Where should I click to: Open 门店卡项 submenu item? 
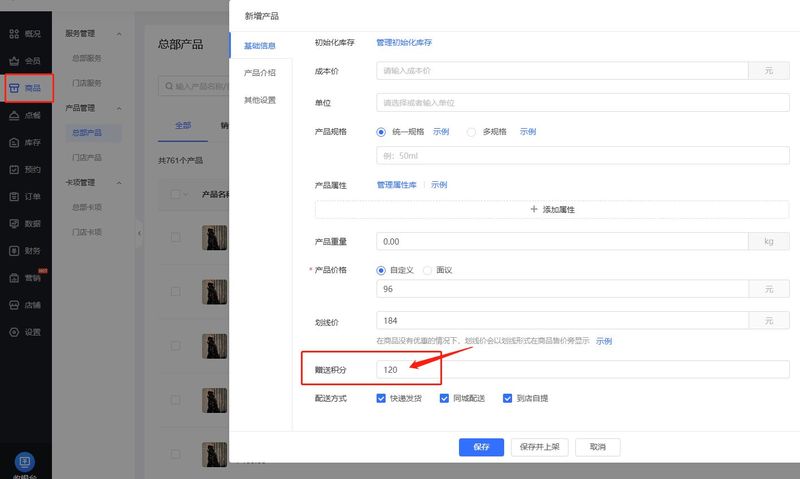click(87, 232)
